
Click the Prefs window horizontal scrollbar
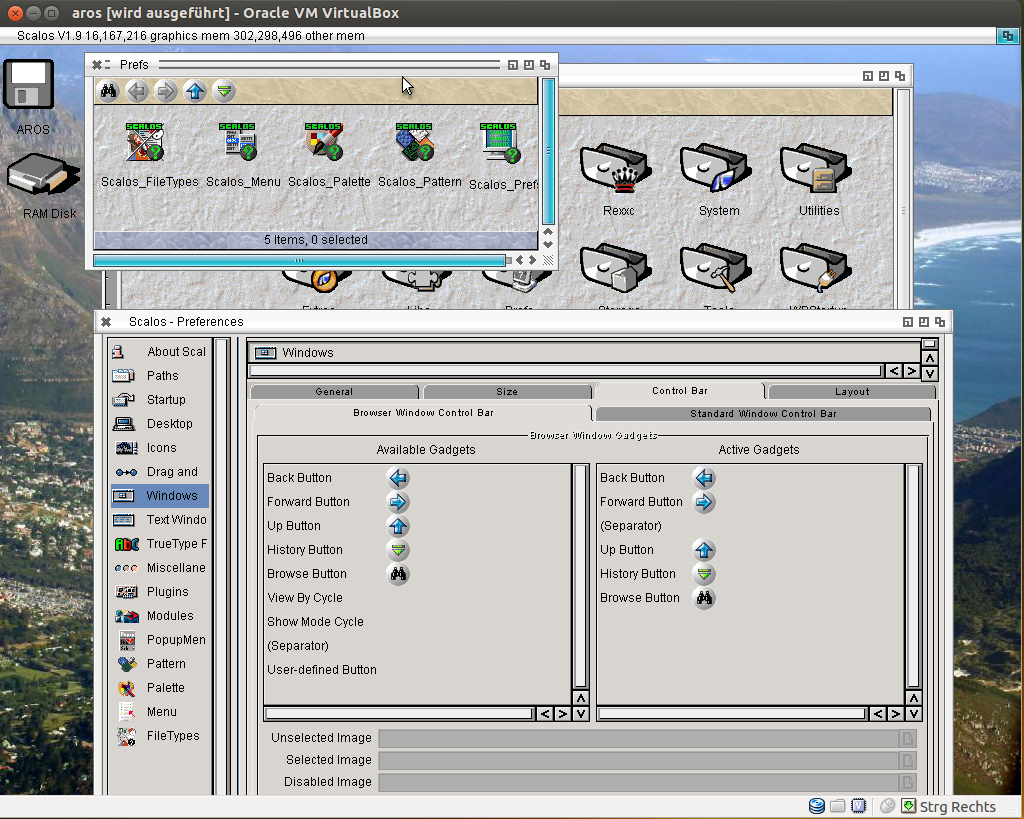pyautogui.click(x=298, y=261)
